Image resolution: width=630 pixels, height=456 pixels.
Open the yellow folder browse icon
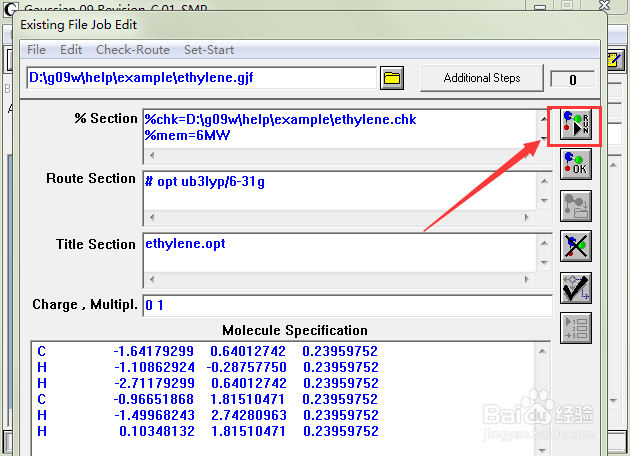pos(392,78)
